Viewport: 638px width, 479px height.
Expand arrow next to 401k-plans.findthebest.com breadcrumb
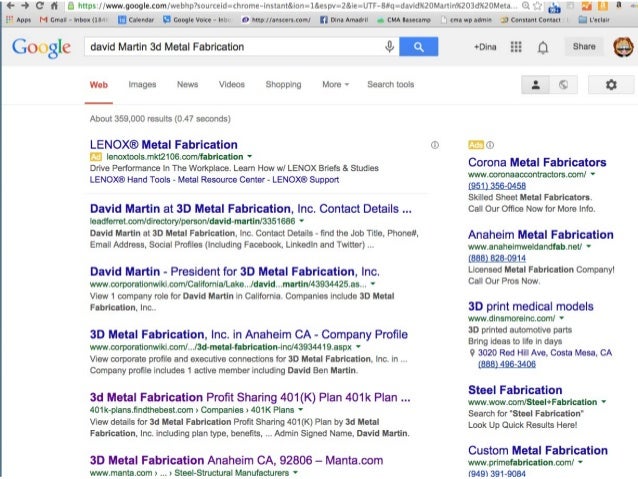pyautogui.click(x=300, y=409)
